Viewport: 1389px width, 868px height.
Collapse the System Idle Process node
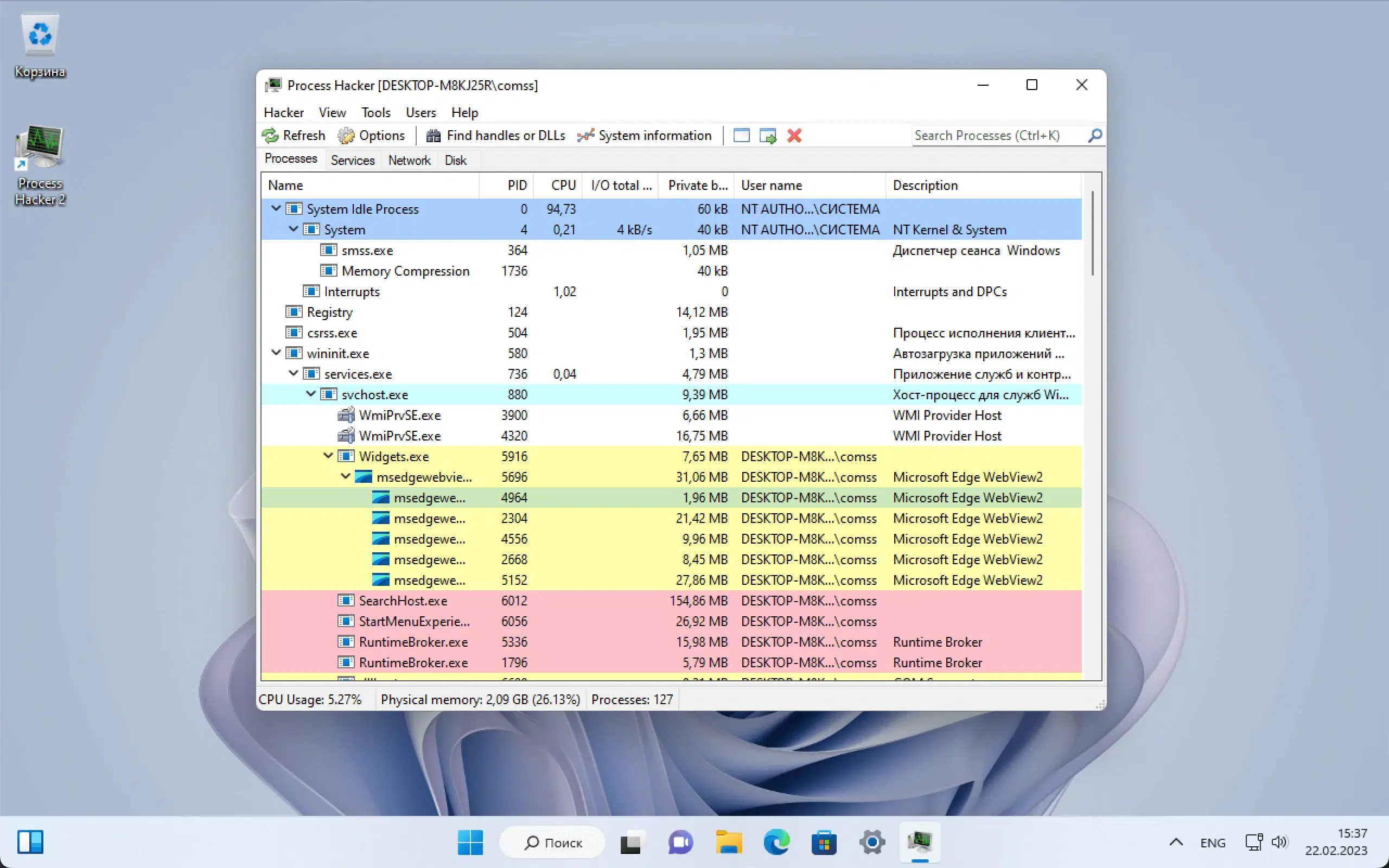(x=276, y=208)
